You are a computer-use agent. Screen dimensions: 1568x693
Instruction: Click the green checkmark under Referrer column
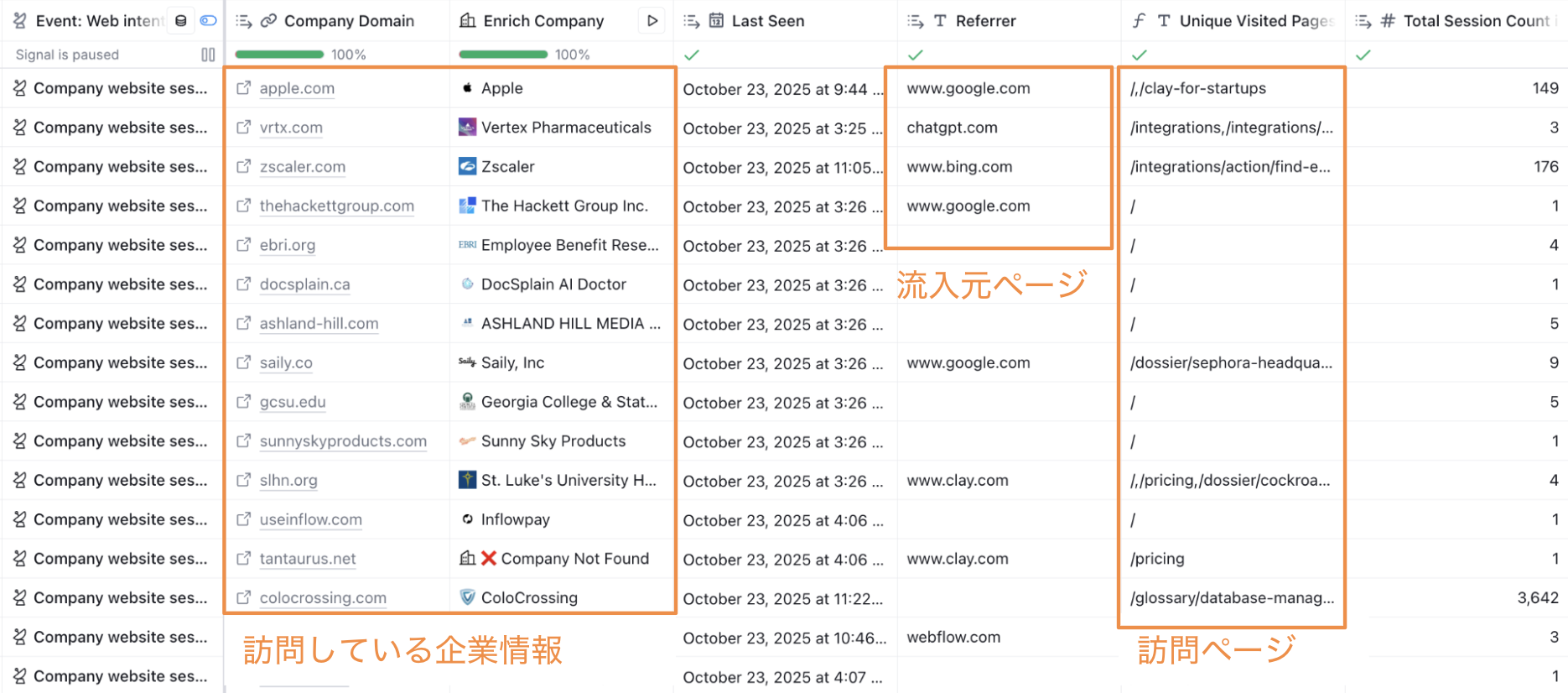click(916, 55)
